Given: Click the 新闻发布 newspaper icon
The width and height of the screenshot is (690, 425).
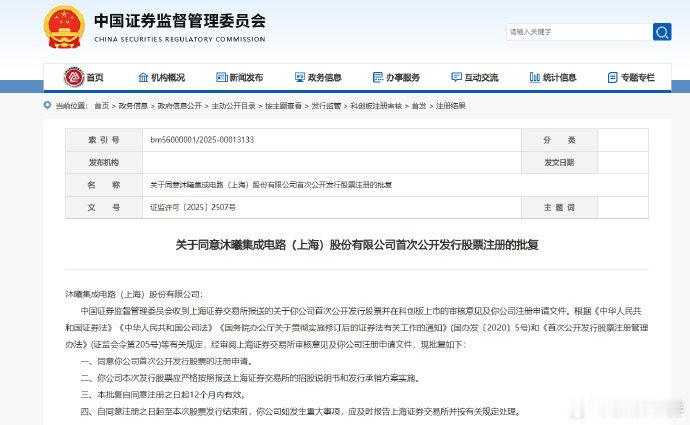Looking at the screenshot, I should tap(222, 77).
